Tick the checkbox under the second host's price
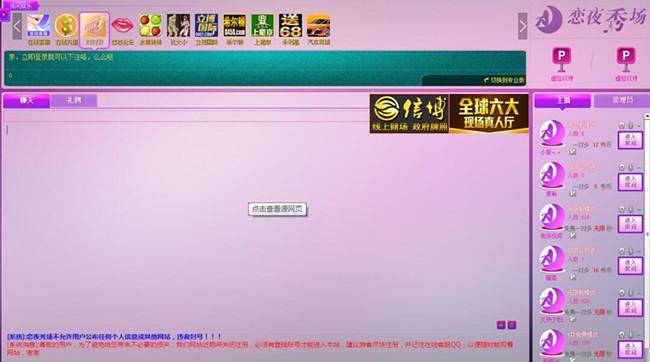 (x=572, y=194)
